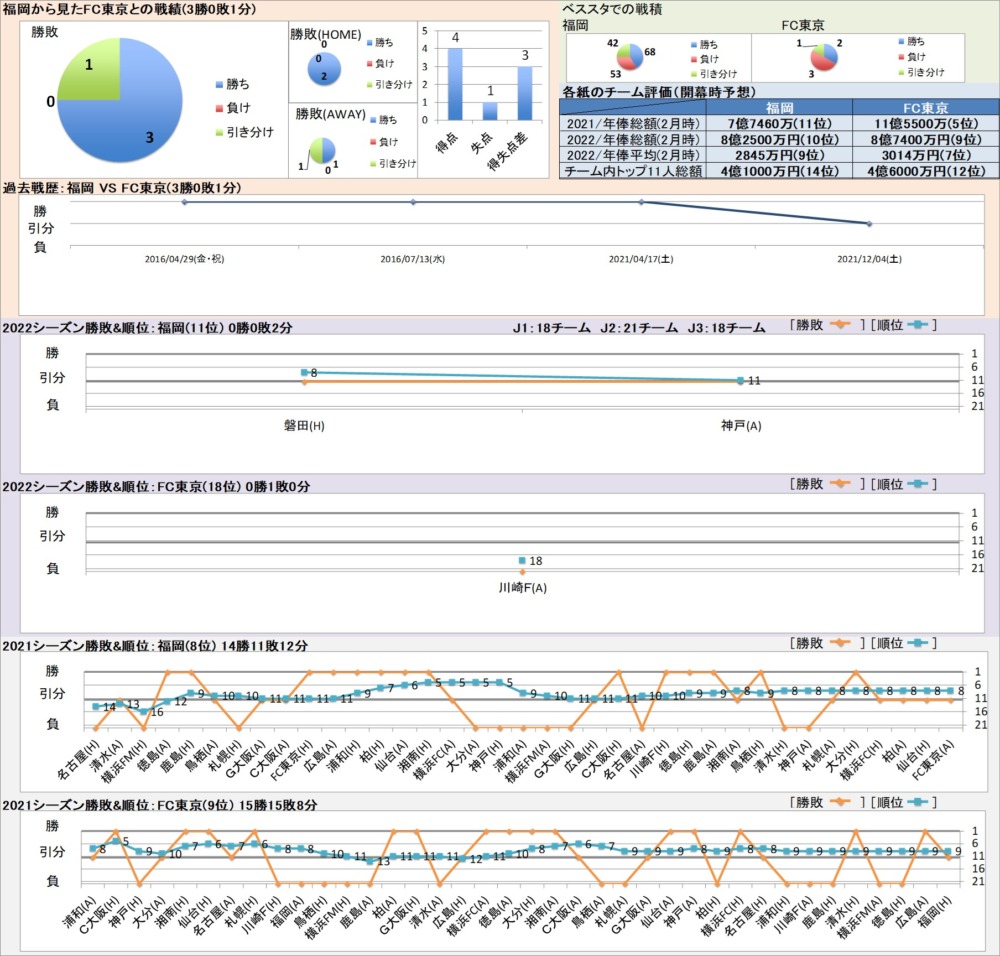The image size is (1000, 956).
Task: Click the 川崎F(A) label in the 2022 FC東京 chart
Action: 522,587
